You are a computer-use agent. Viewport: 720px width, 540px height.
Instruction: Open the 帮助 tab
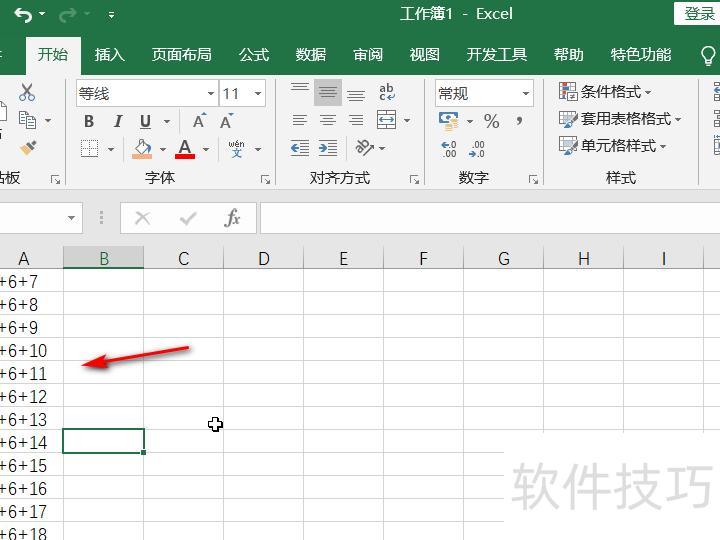click(x=569, y=55)
